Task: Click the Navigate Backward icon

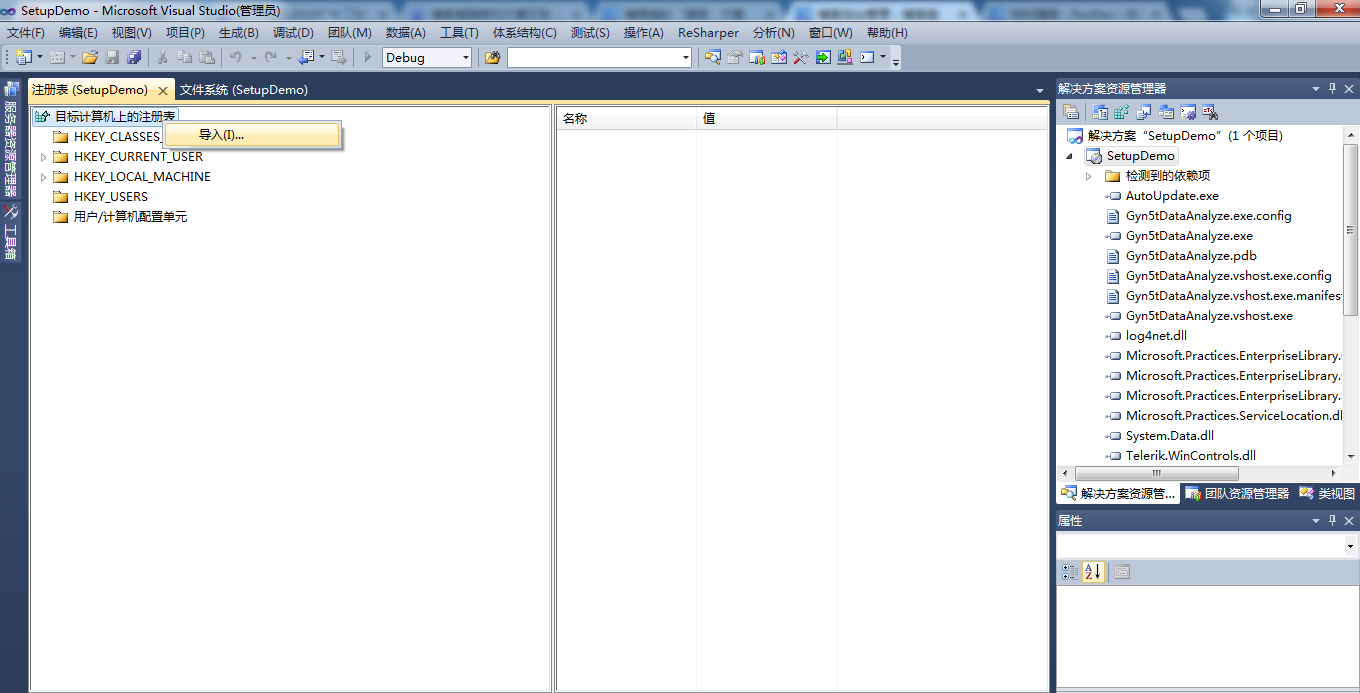Action: [x=307, y=58]
